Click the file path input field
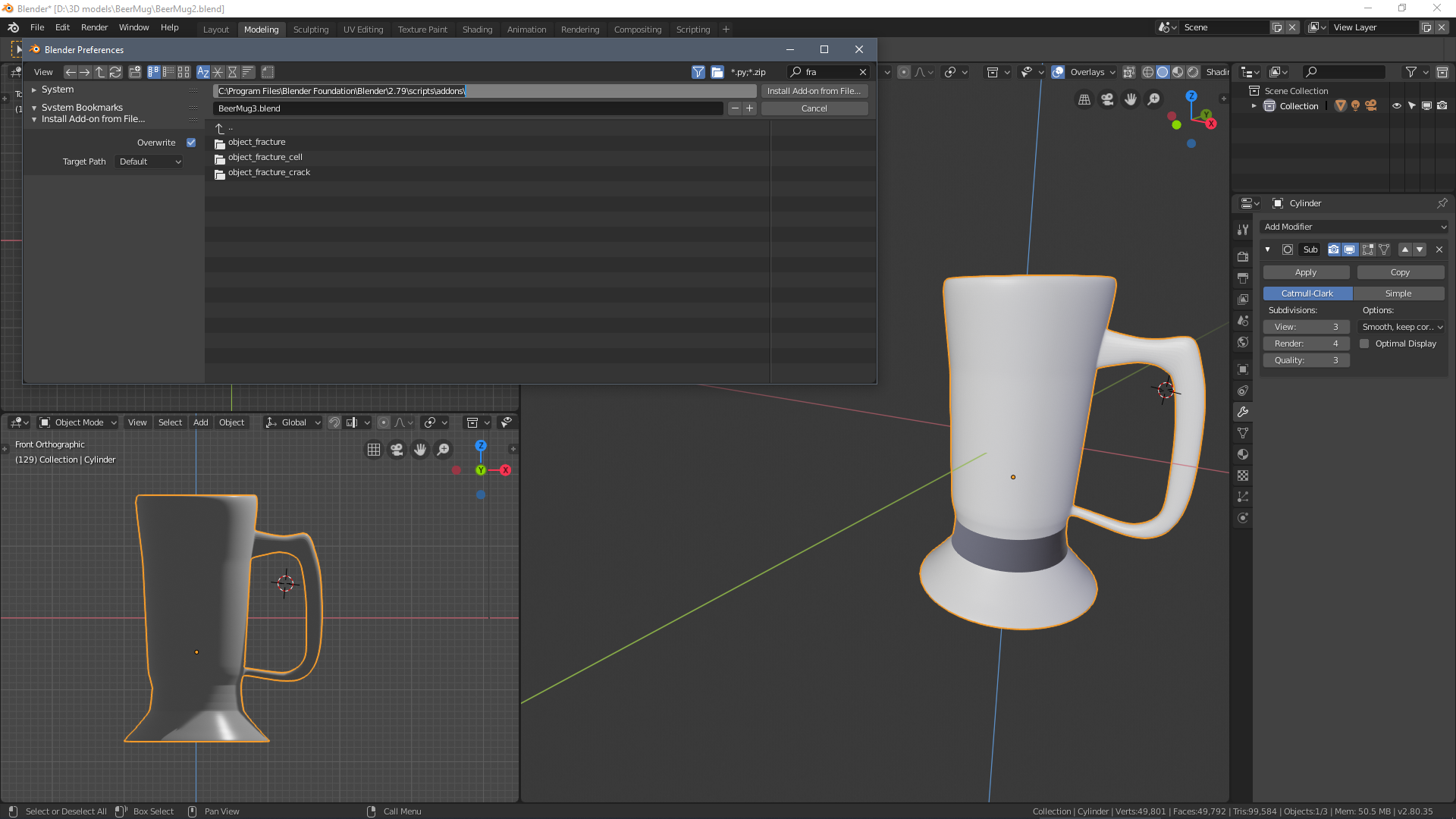This screenshot has width=1456, height=819. click(x=484, y=90)
